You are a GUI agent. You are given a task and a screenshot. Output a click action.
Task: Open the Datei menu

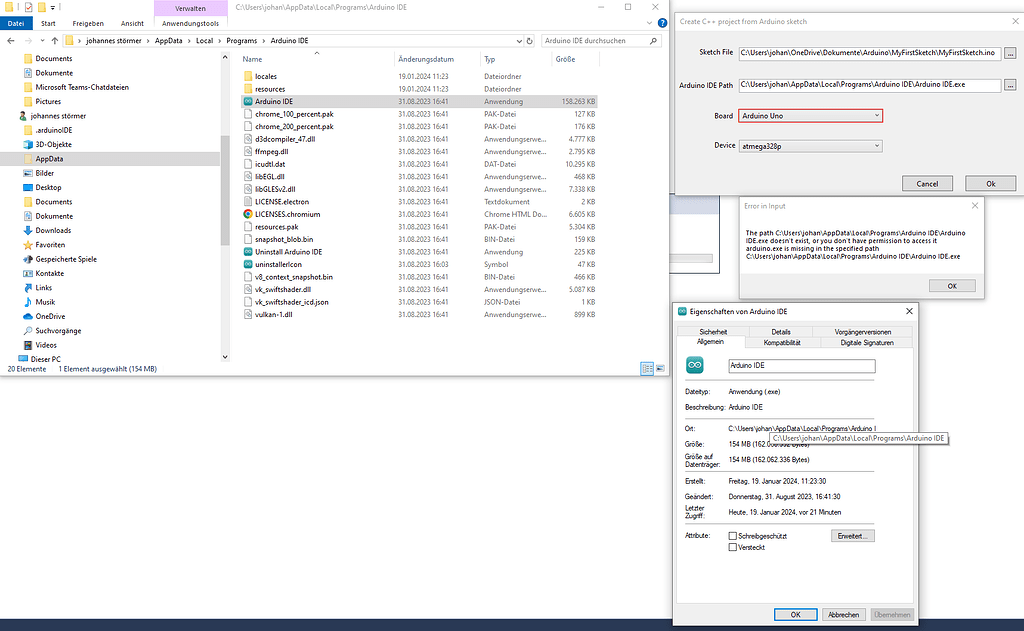16,24
